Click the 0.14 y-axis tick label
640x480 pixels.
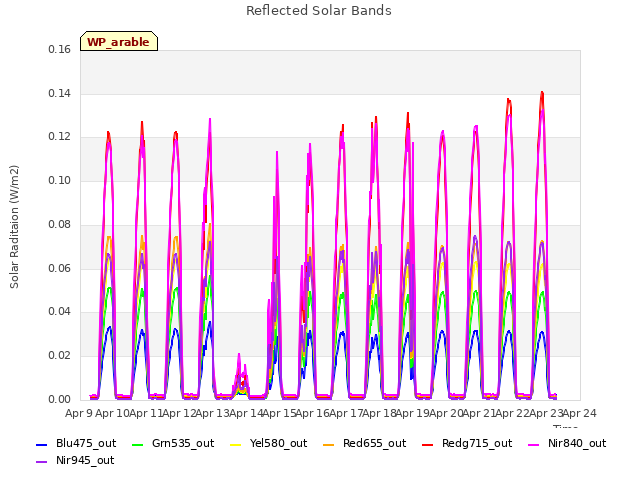tap(59, 93)
